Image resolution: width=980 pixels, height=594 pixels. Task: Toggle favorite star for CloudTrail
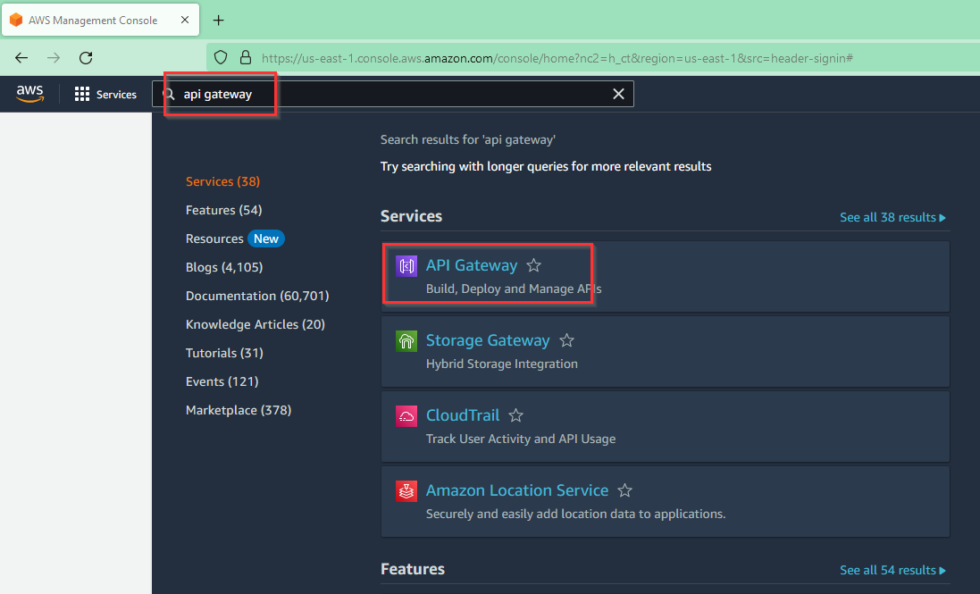(x=516, y=416)
